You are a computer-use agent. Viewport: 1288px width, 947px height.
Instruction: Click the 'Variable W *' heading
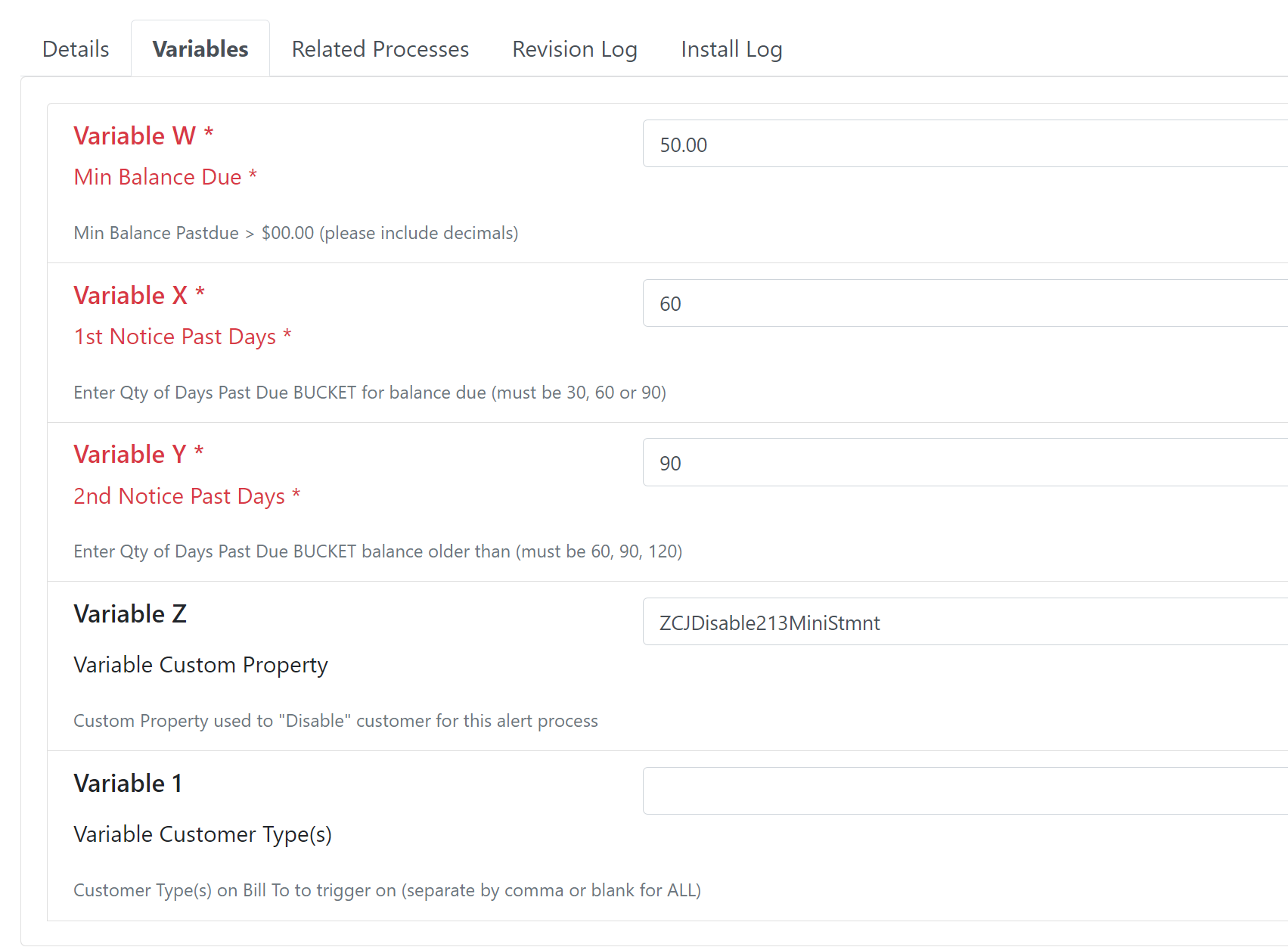coord(144,136)
